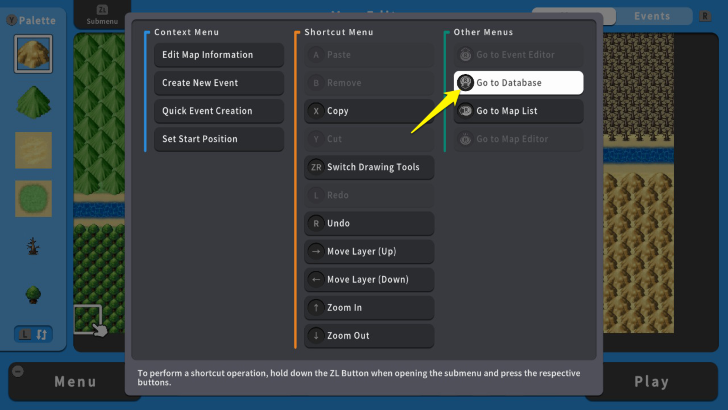The width and height of the screenshot is (728, 410).
Task: Pick the green hill tile in Palette
Action: pyautogui.click(x=33, y=102)
